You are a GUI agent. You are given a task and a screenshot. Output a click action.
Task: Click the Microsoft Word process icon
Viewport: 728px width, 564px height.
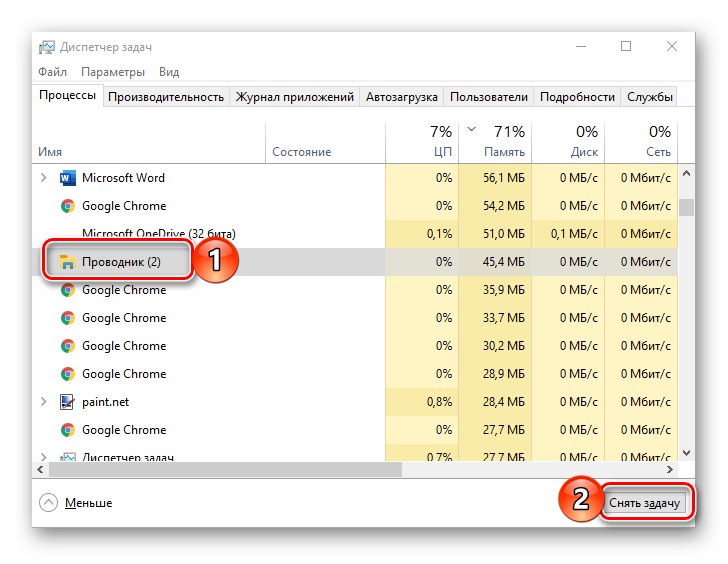pyautogui.click(x=68, y=178)
